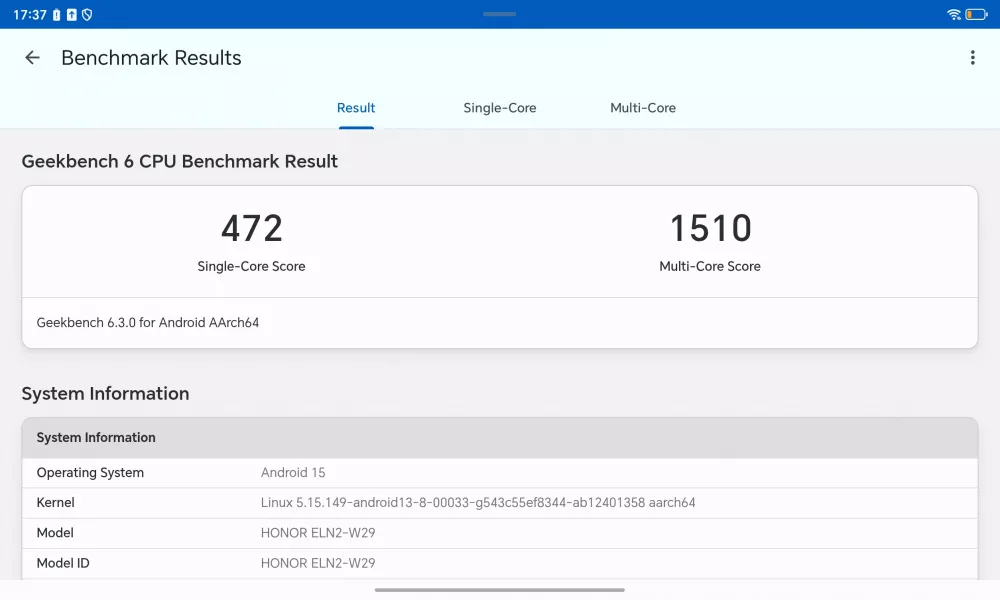
Task: Tap the Kernel row label
Action: point(55,502)
